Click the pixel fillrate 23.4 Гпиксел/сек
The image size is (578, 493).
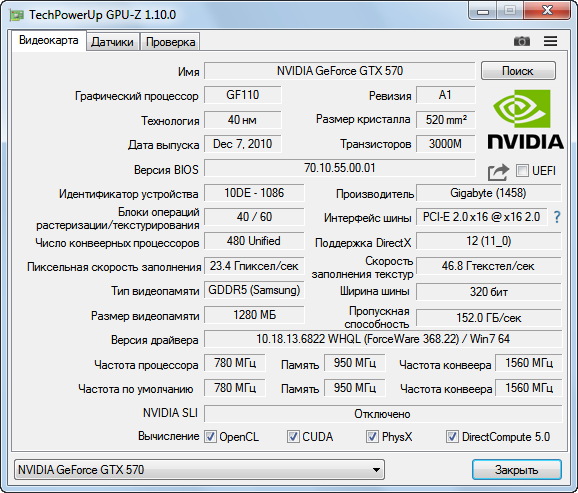click(x=254, y=265)
